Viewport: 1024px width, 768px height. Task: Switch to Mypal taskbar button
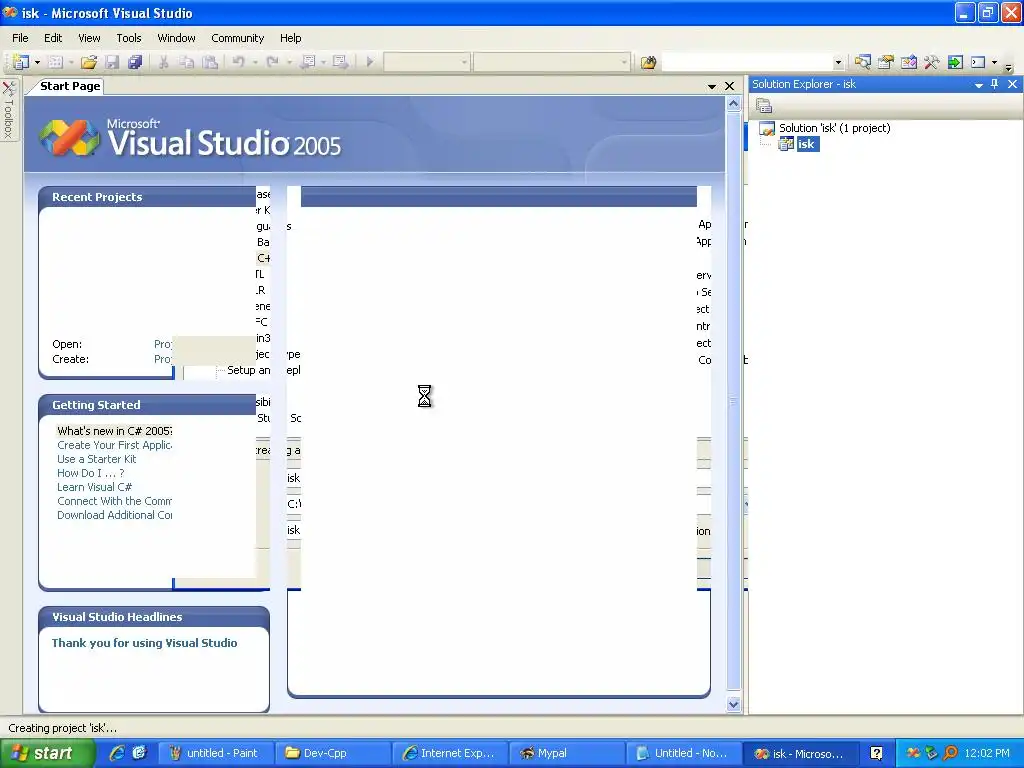pyautogui.click(x=566, y=753)
